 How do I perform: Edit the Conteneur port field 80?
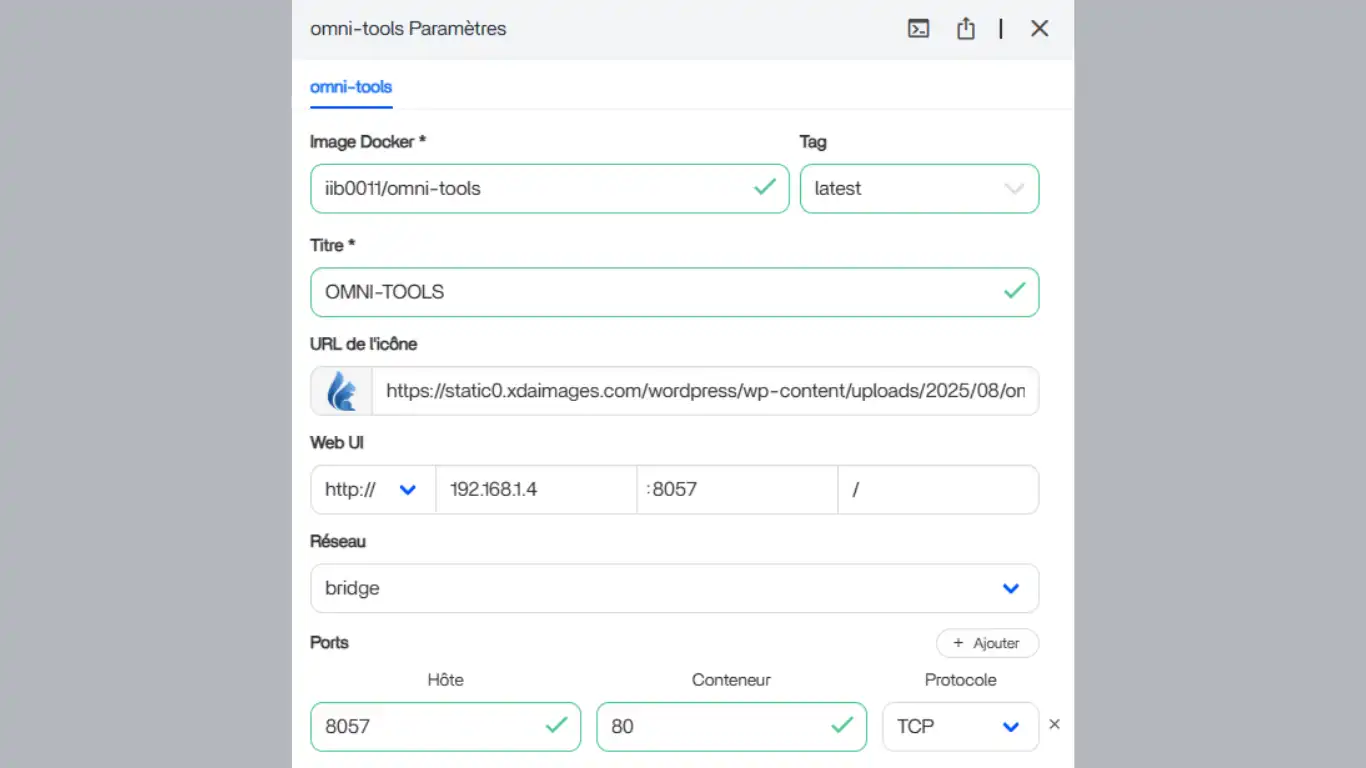point(715,727)
